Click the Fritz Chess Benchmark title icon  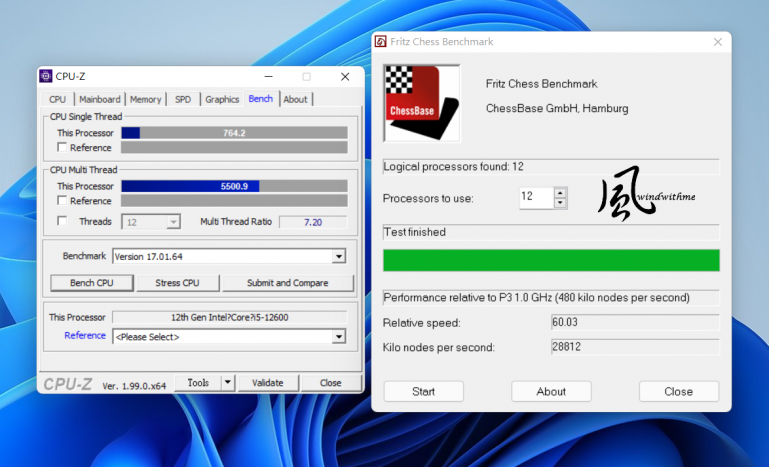pos(381,42)
